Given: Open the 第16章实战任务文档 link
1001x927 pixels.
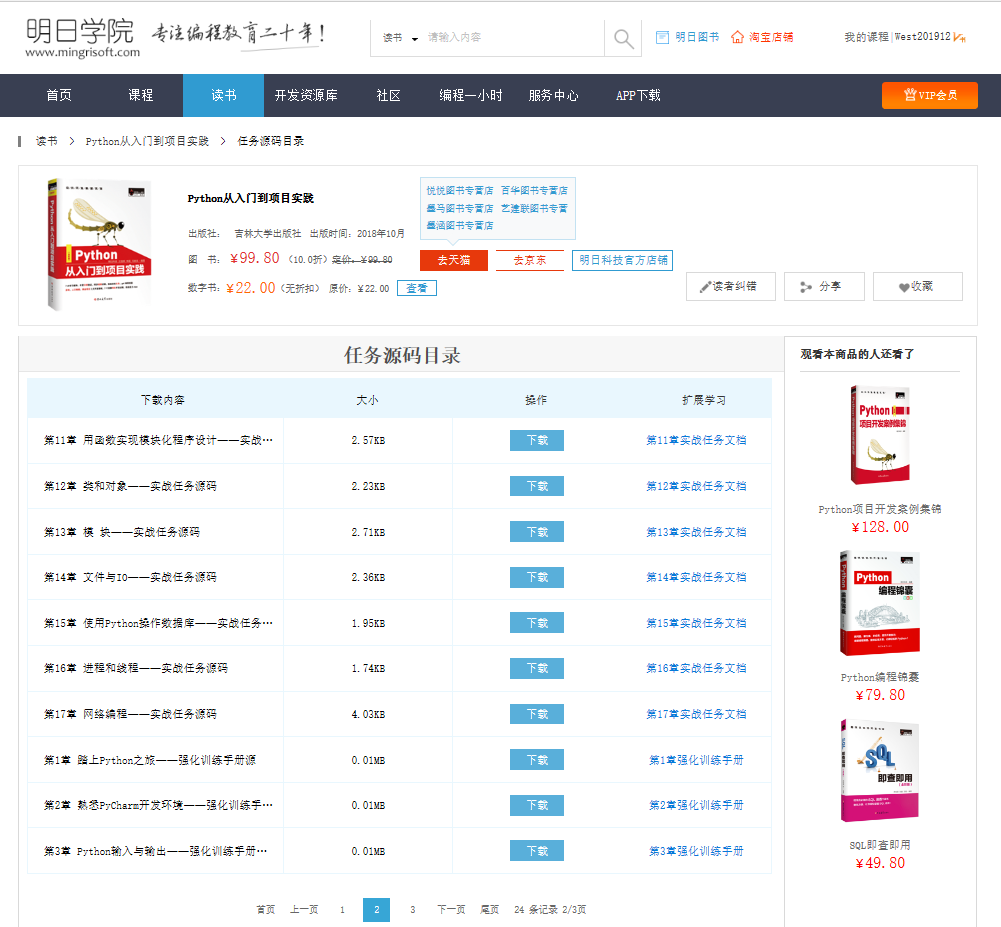Looking at the screenshot, I should coord(696,668).
